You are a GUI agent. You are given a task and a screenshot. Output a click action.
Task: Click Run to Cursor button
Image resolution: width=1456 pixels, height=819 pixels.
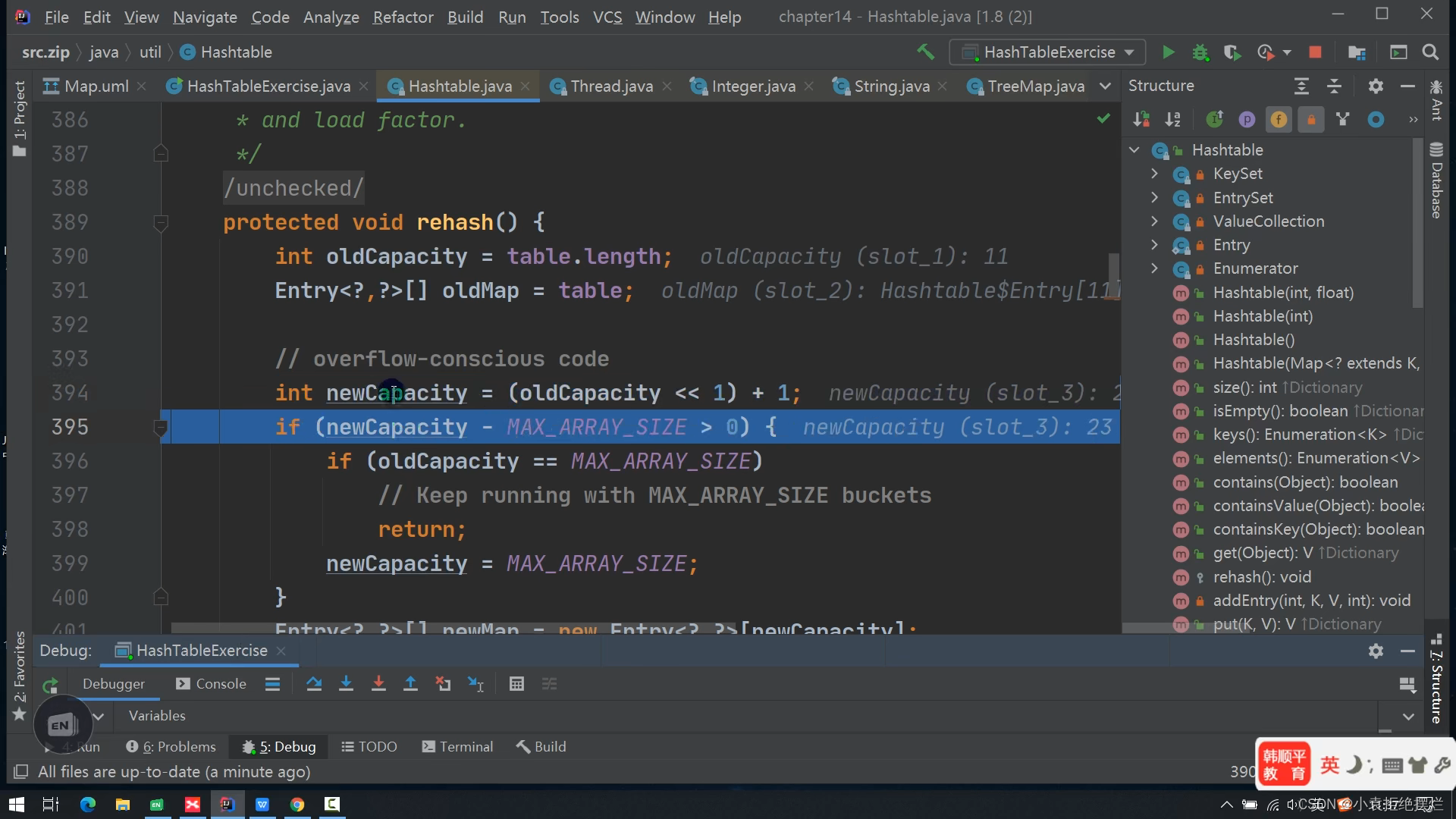click(x=475, y=684)
